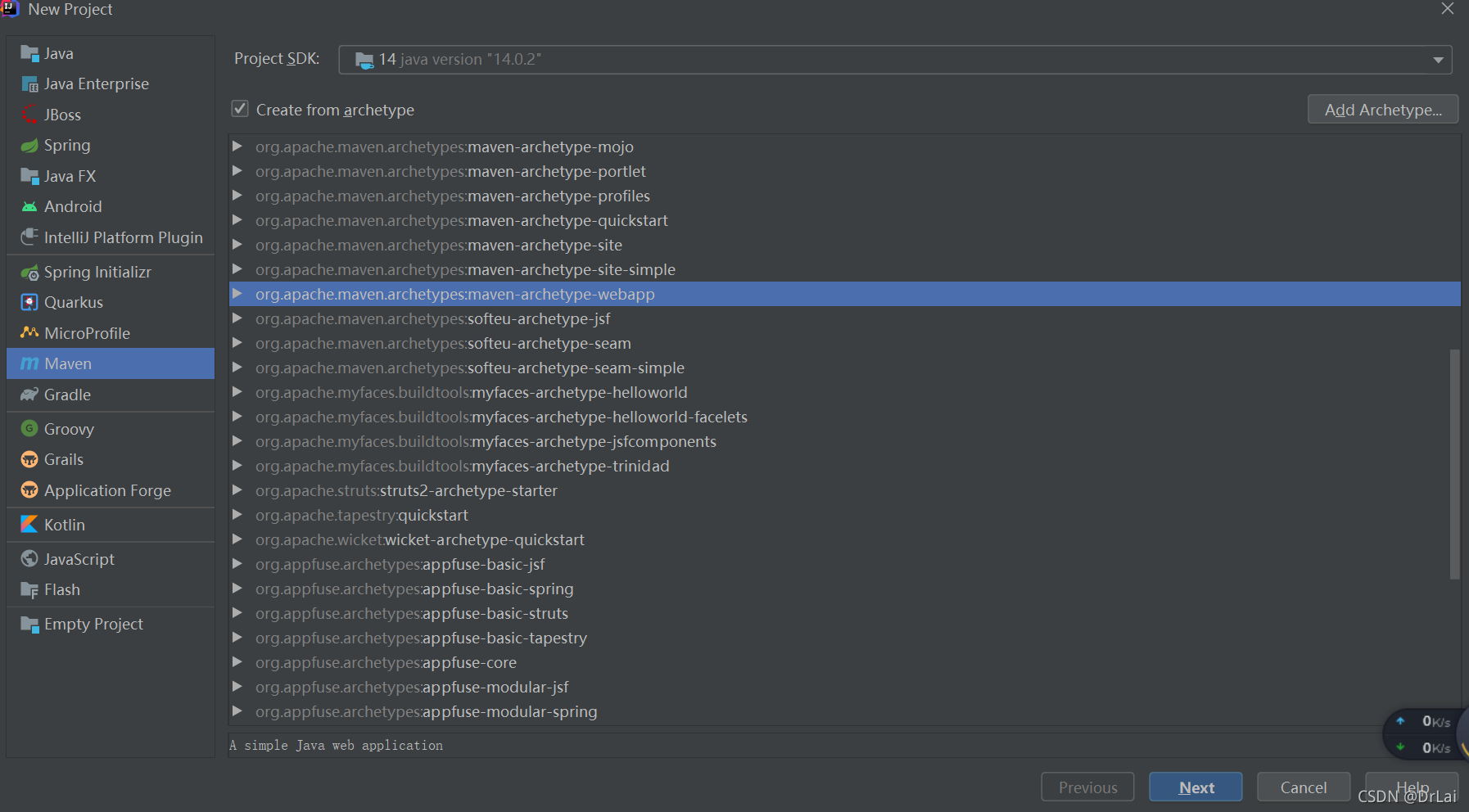Click the Java project type icon
Image resolution: width=1469 pixels, height=812 pixels.
pos(29,54)
